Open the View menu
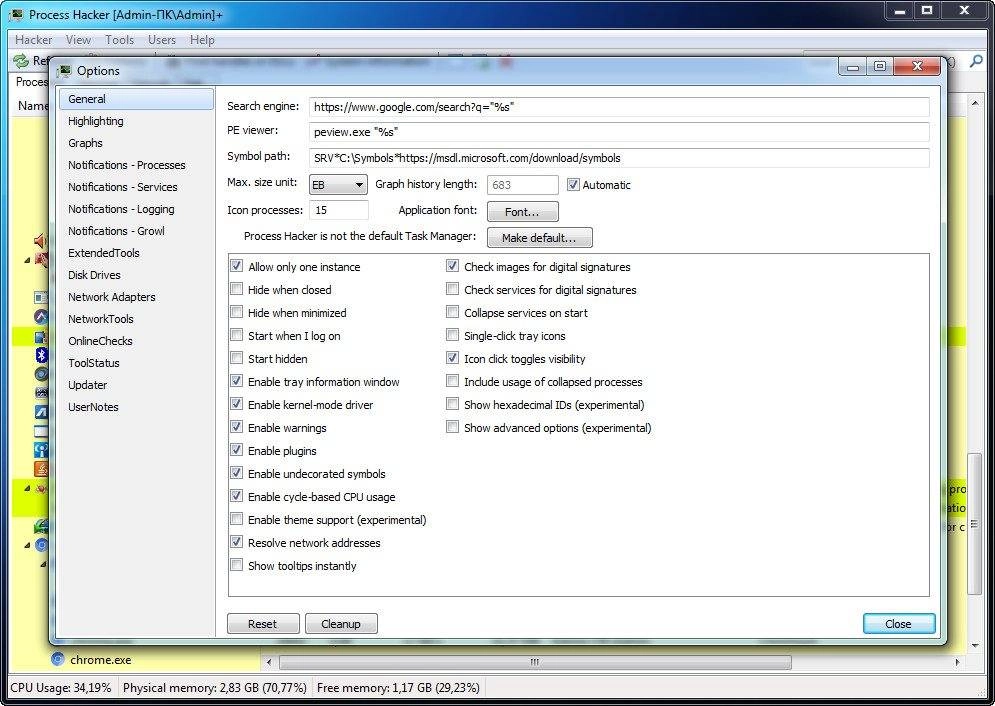Image resolution: width=995 pixels, height=706 pixels. tap(78, 39)
